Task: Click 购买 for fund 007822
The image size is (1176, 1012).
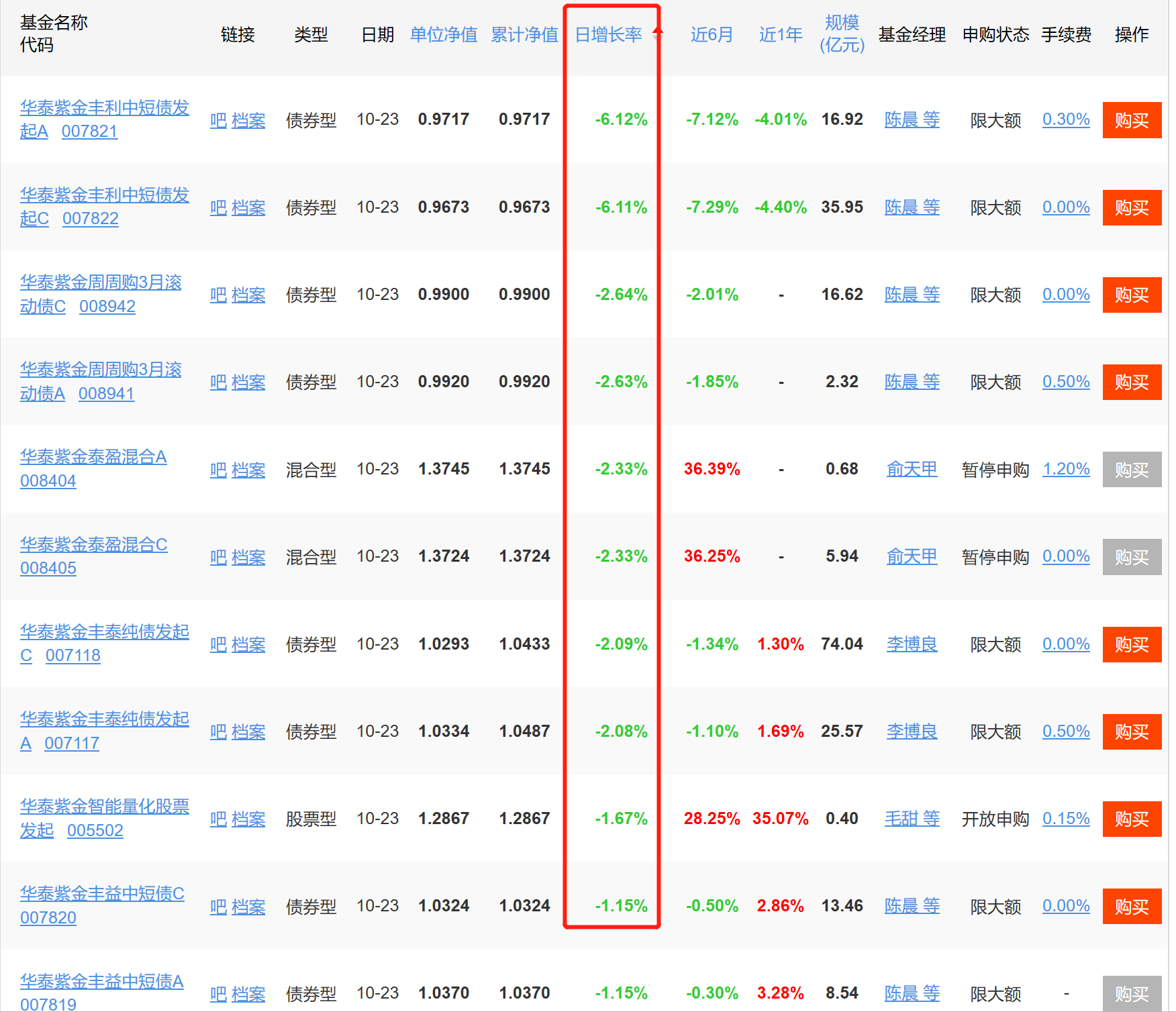Action: [x=1132, y=207]
